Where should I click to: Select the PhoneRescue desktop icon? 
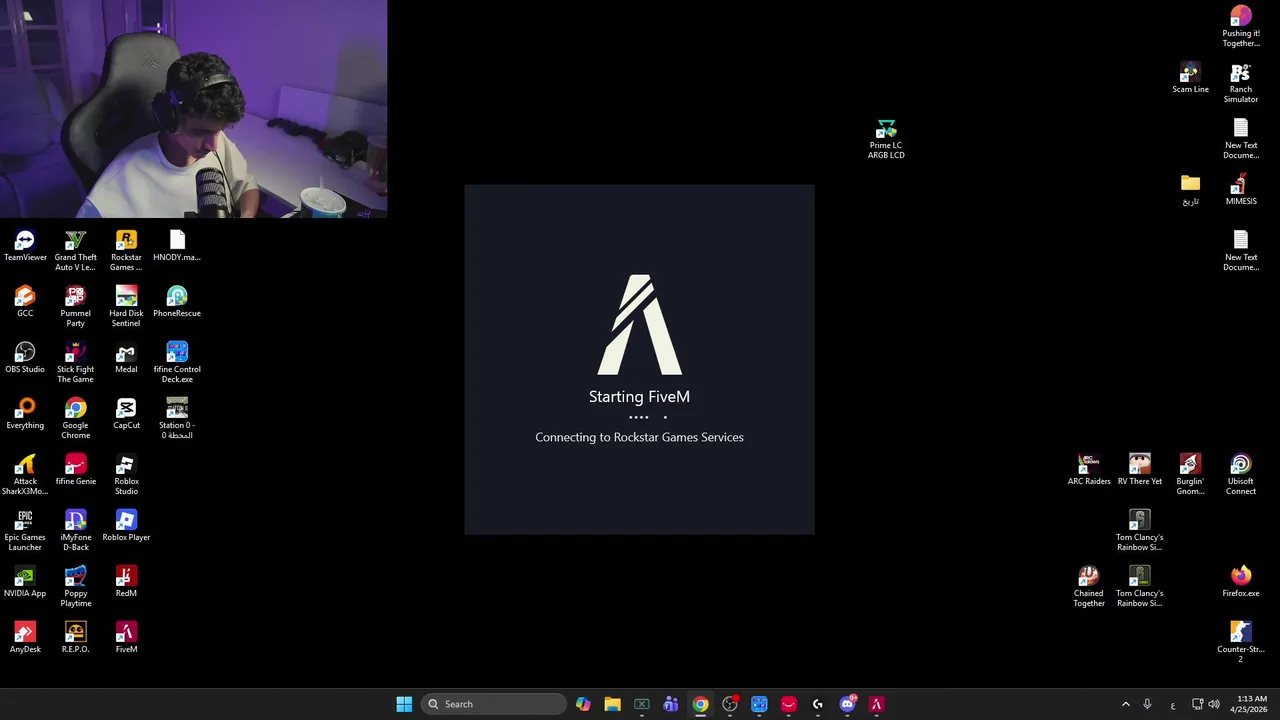point(177,302)
